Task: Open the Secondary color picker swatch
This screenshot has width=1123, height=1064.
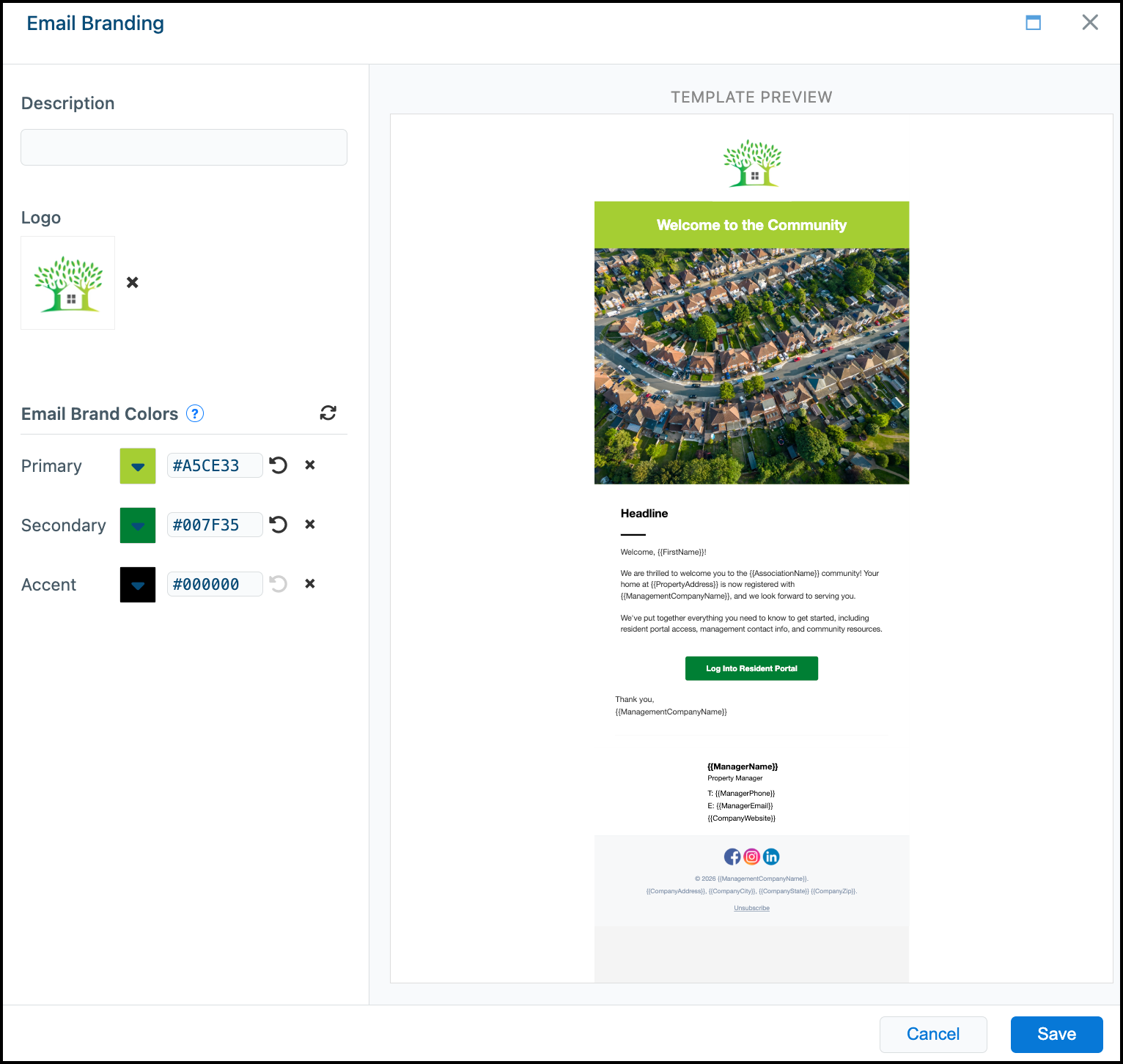Action: [x=138, y=525]
